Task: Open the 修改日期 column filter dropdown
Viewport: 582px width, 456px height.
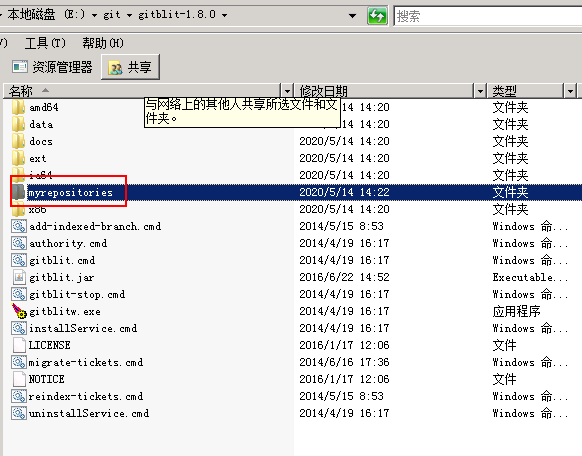Action: 480,91
